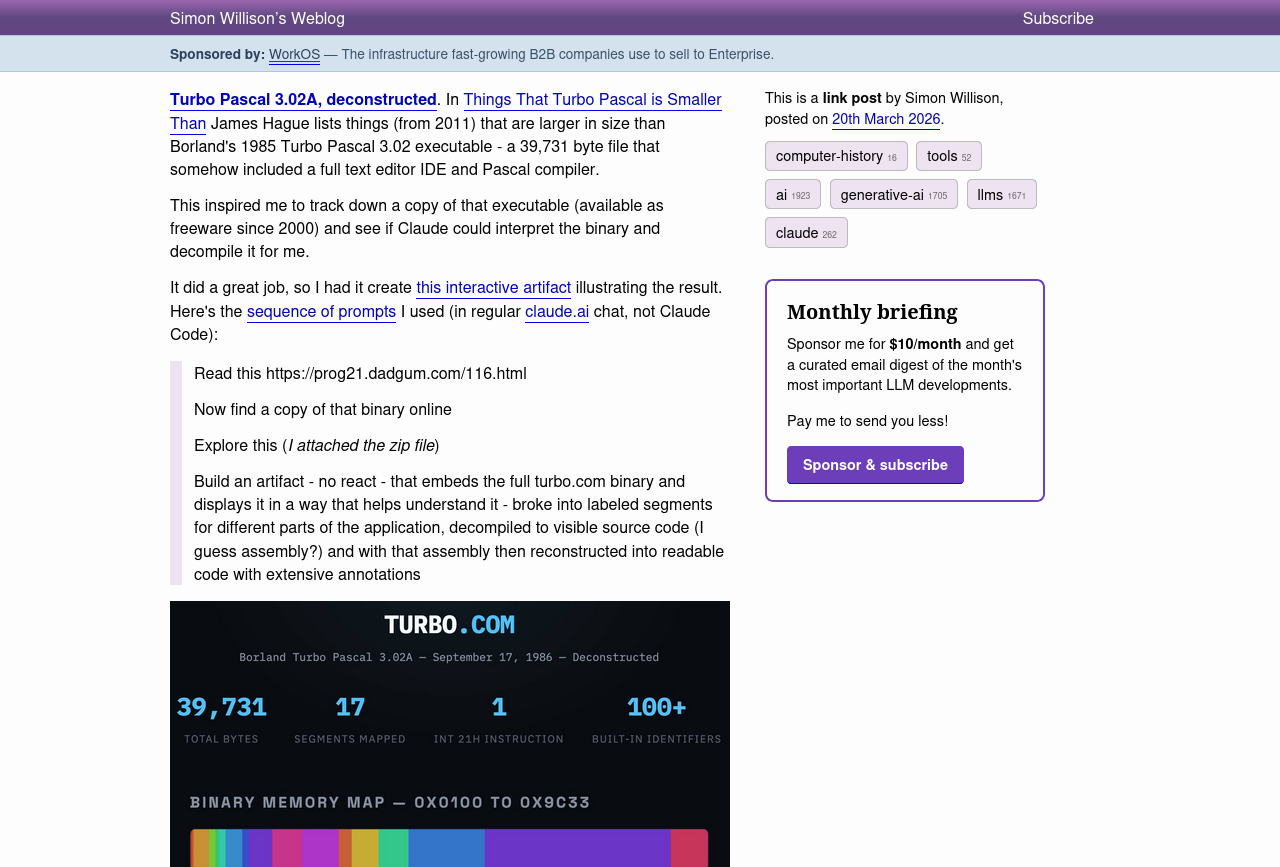
Task: Open Simon Willison's Weblog home link
Action: (x=257, y=18)
